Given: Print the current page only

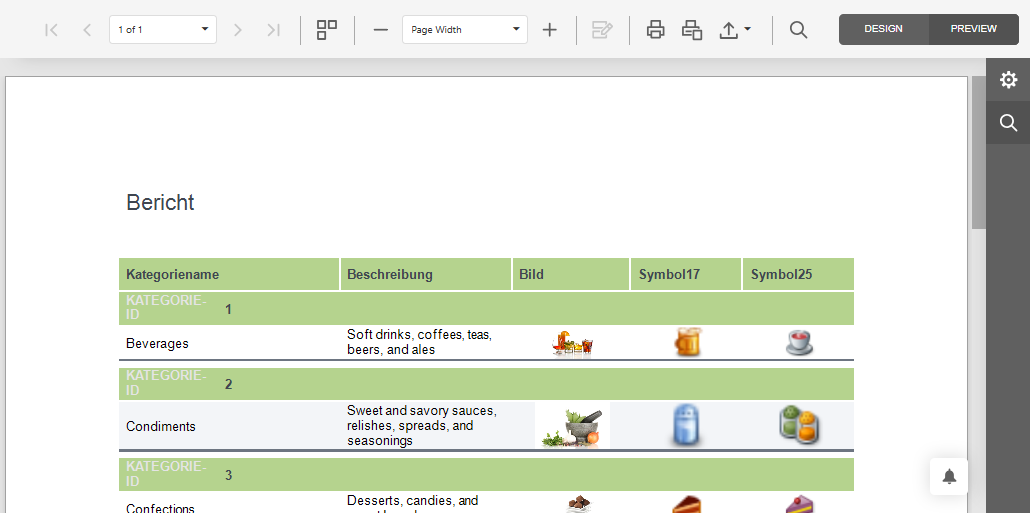Looking at the screenshot, I should (692, 30).
